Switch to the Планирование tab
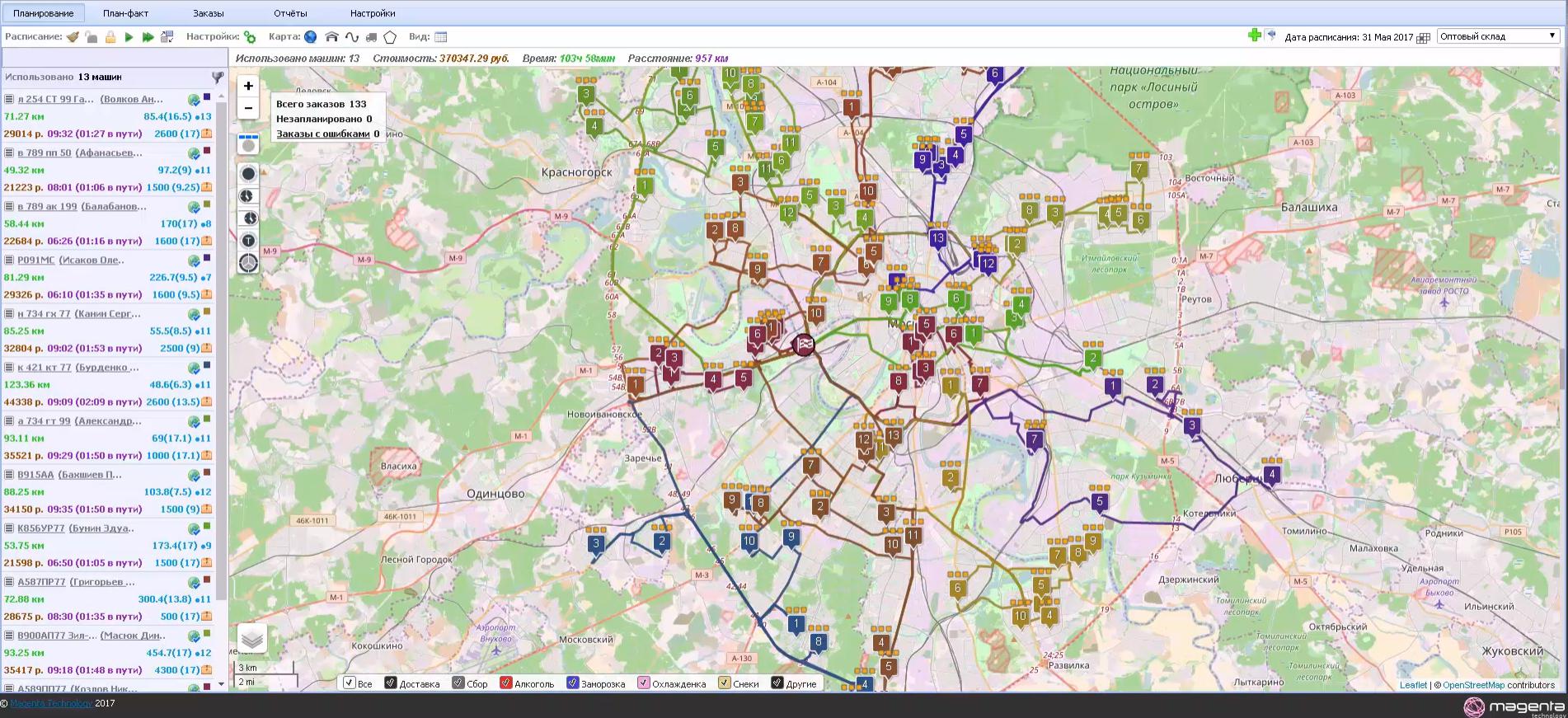The width and height of the screenshot is (1568, 718). [x=43, y=13]
